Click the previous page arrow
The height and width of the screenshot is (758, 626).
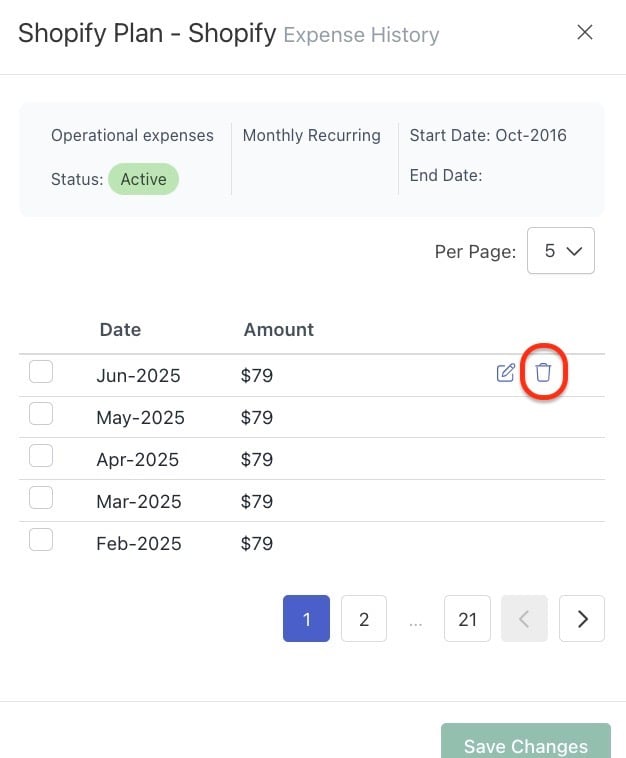click(x=524, y=619)
